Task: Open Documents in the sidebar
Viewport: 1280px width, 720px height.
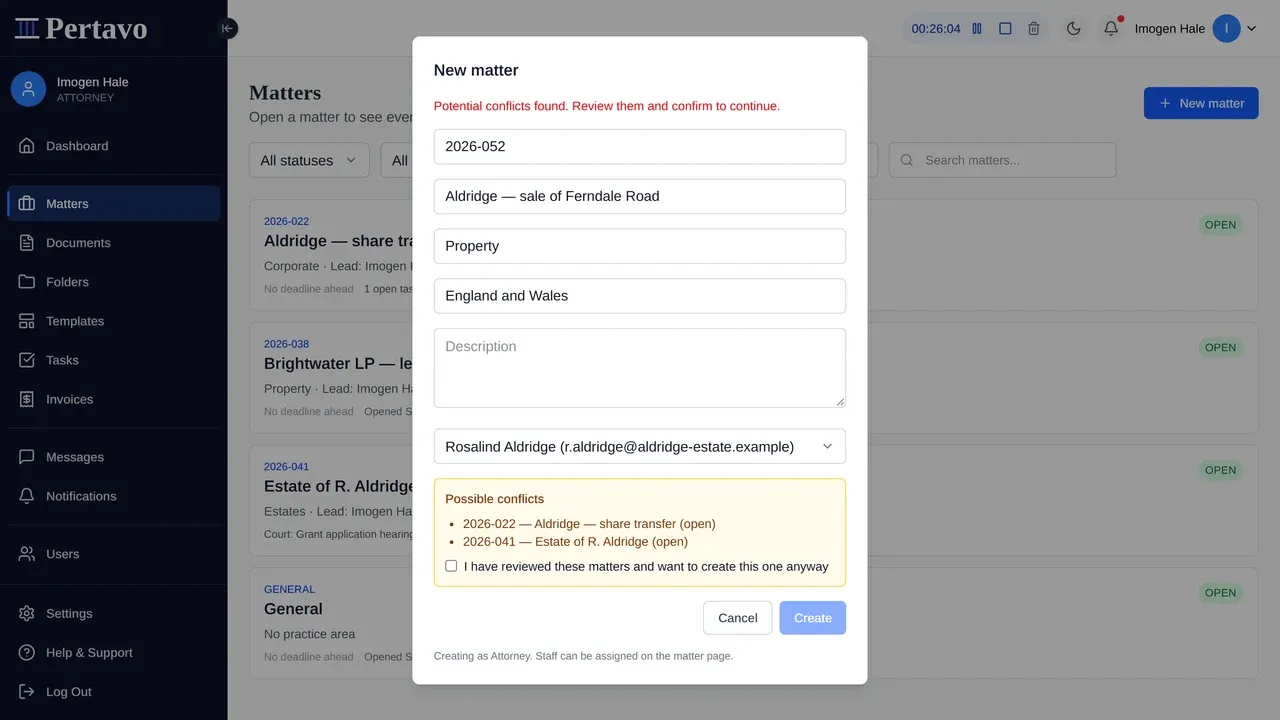Action: click(x=114, y=243)
